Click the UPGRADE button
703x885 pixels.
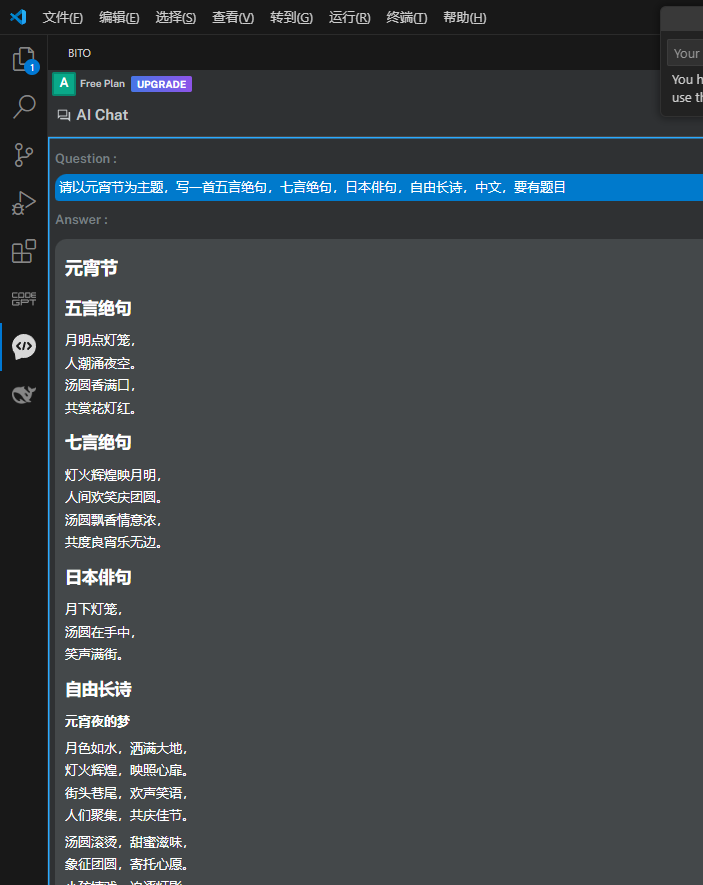point(161,84)
